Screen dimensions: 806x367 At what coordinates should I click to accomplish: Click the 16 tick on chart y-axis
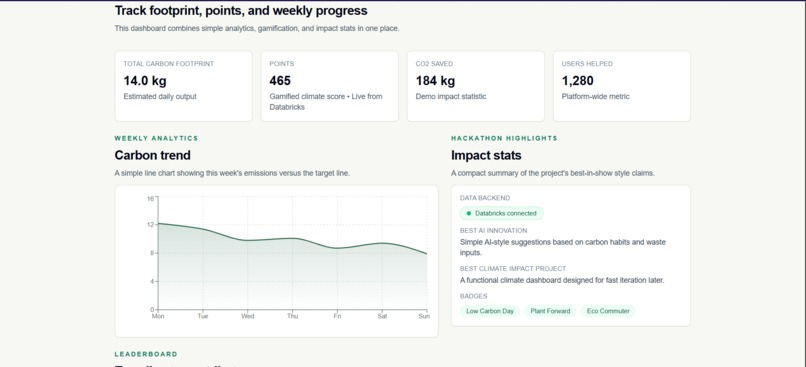point(150,198)
